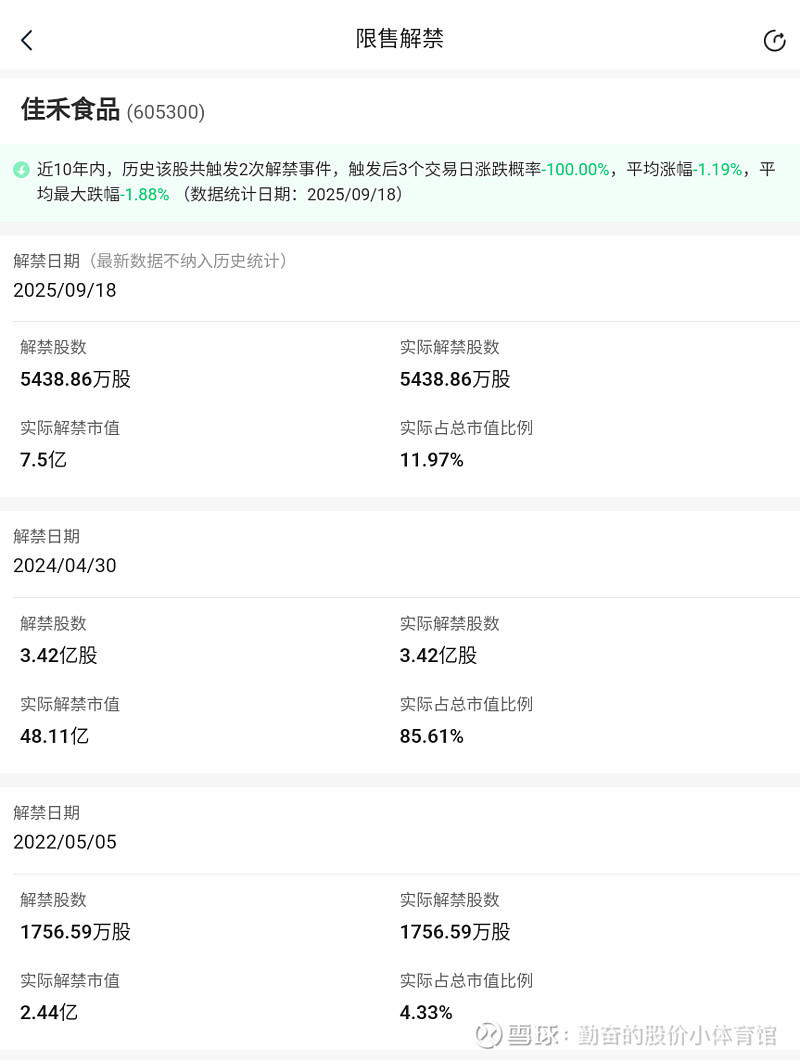This screenshot has height=1060, width=800.
Task: Tap 5438.86万股 under 解禁股数
Action: [x=76, y=379]
